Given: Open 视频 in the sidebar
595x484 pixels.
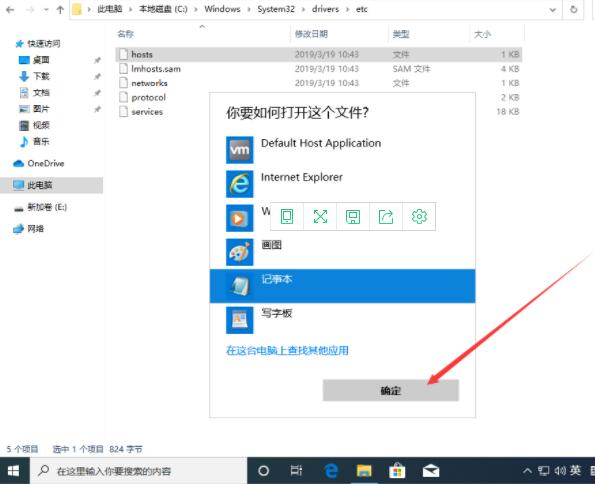Looking at the screenshot, I should [x=34, y=125].
